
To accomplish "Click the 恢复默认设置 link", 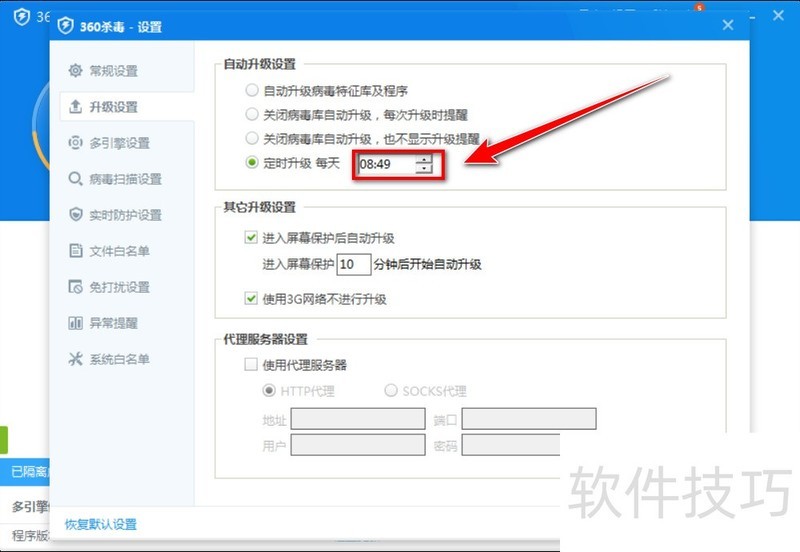I will [x=101, y=524].
